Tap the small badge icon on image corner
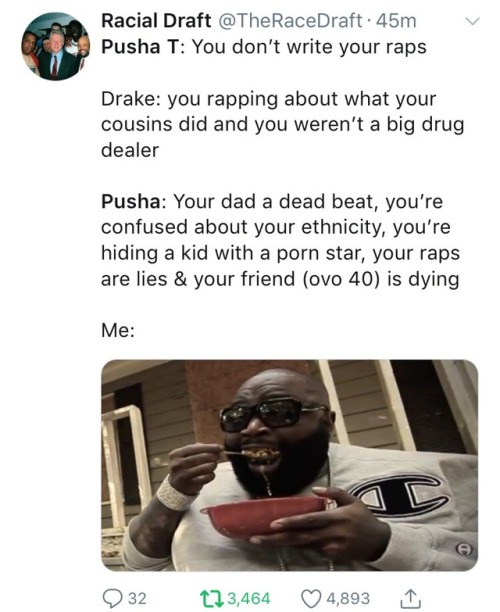Viewport: 500px width, 612px height. pyautogui.click(x=464, y=550)
